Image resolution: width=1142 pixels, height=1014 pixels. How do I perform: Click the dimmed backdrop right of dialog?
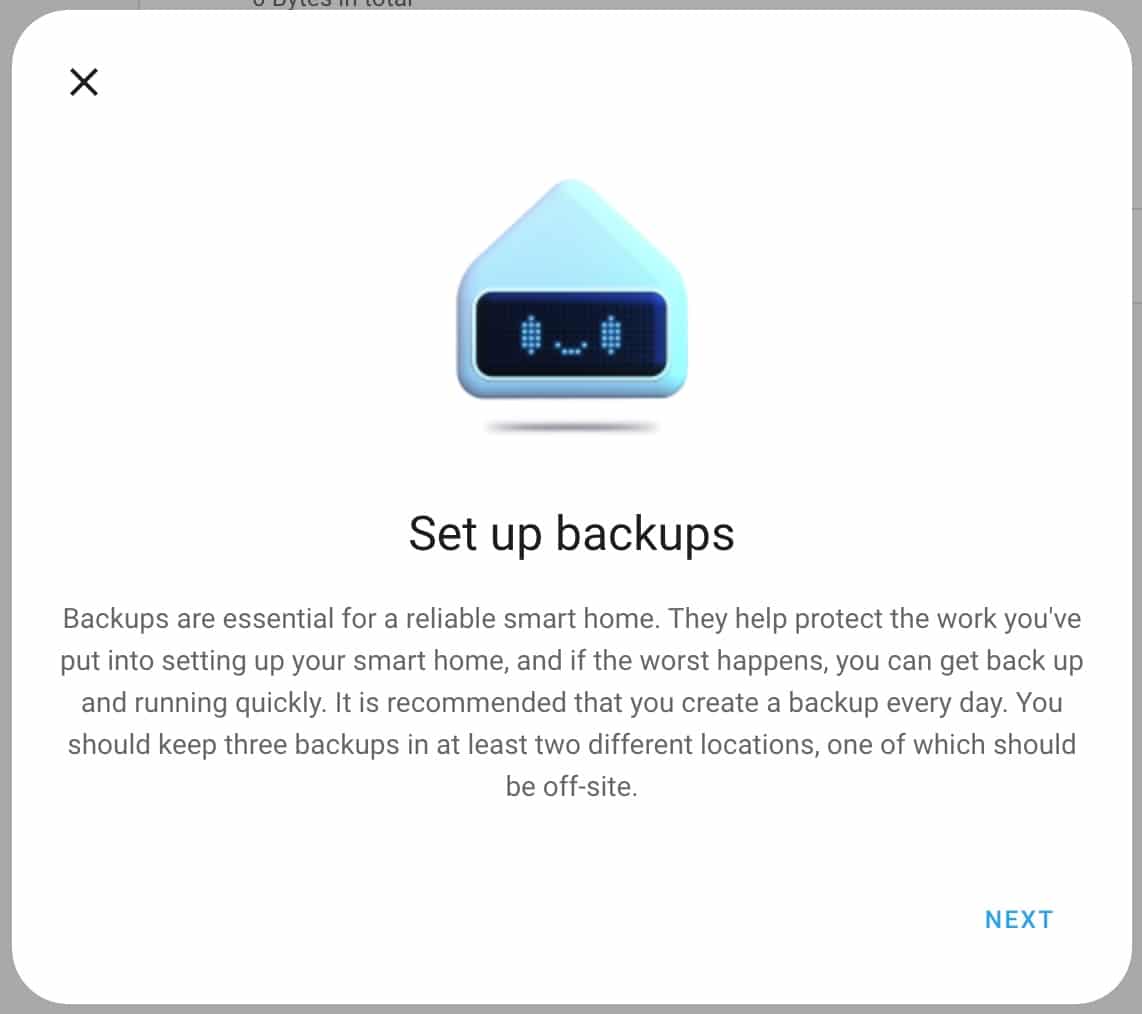[x=1138, y=510]
